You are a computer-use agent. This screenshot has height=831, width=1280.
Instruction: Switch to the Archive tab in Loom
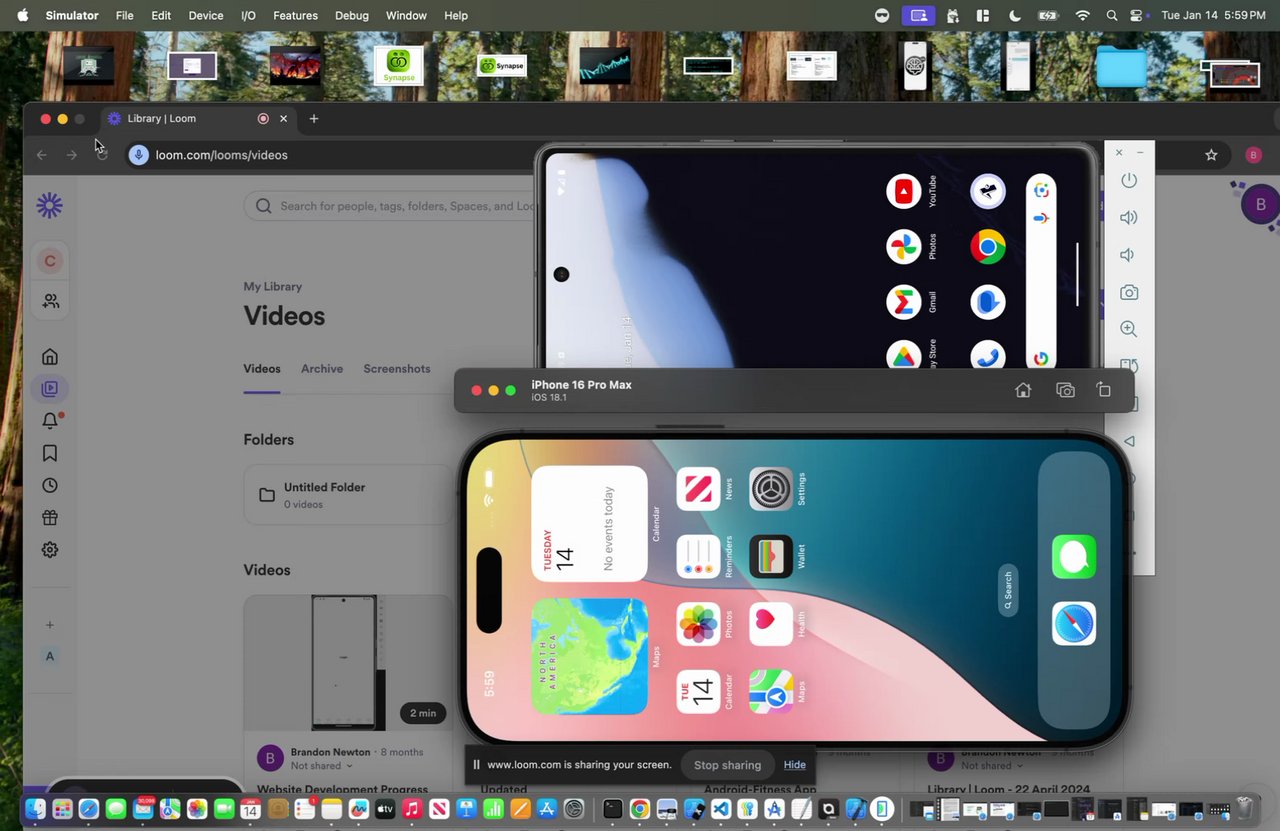tap(322, 369)
